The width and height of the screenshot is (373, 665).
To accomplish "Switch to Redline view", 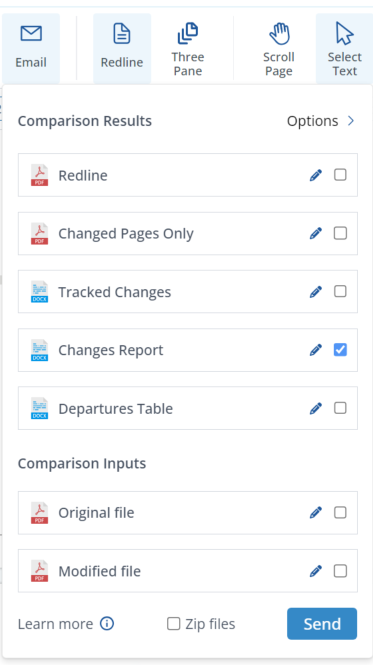I will tap(122, 48).
